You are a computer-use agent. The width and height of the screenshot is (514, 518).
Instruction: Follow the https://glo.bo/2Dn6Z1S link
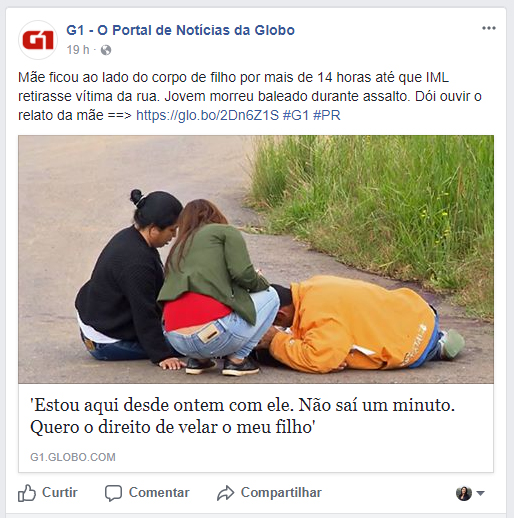point(207,115)
